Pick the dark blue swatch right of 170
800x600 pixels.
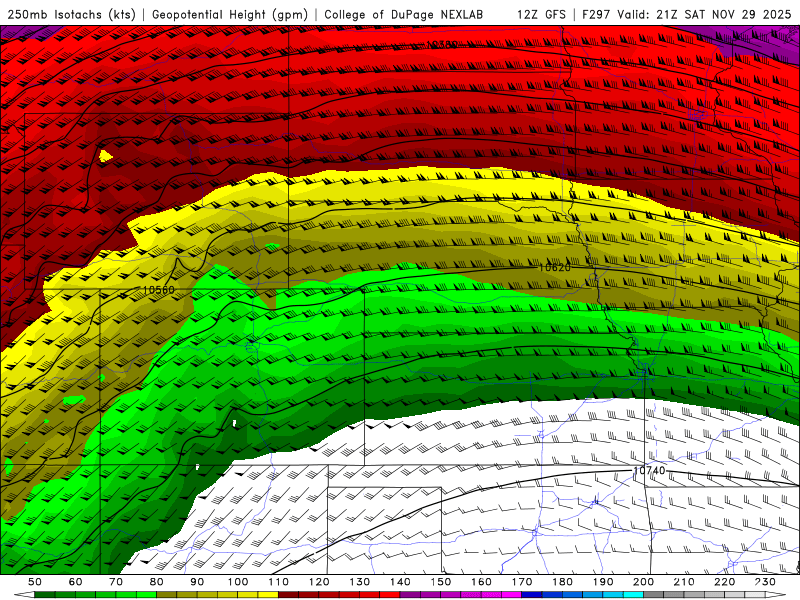pos(532,595)
